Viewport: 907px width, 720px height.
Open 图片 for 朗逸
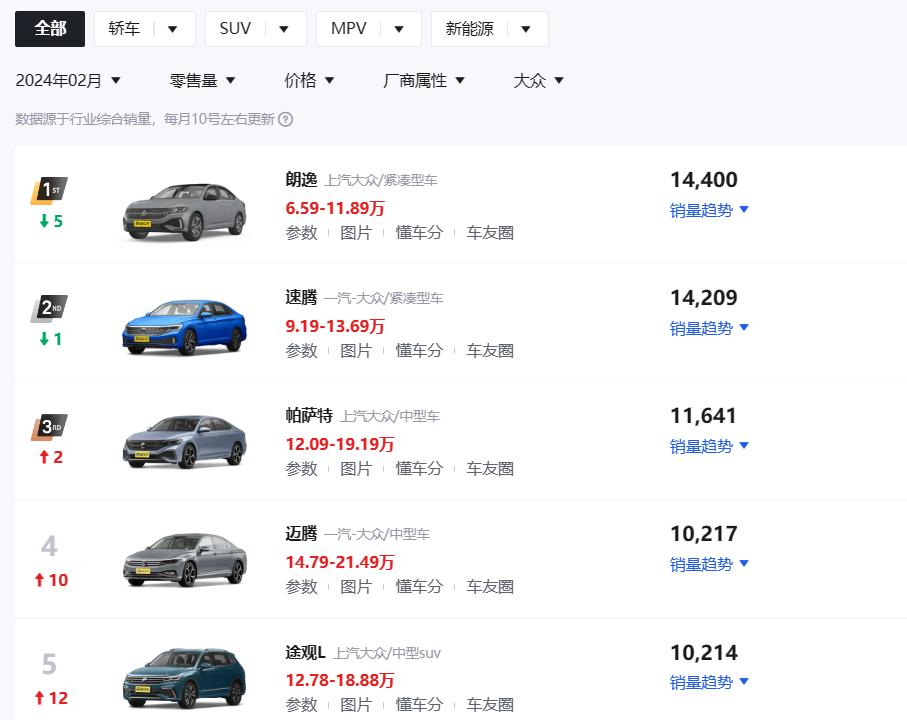tap(356, 232)
